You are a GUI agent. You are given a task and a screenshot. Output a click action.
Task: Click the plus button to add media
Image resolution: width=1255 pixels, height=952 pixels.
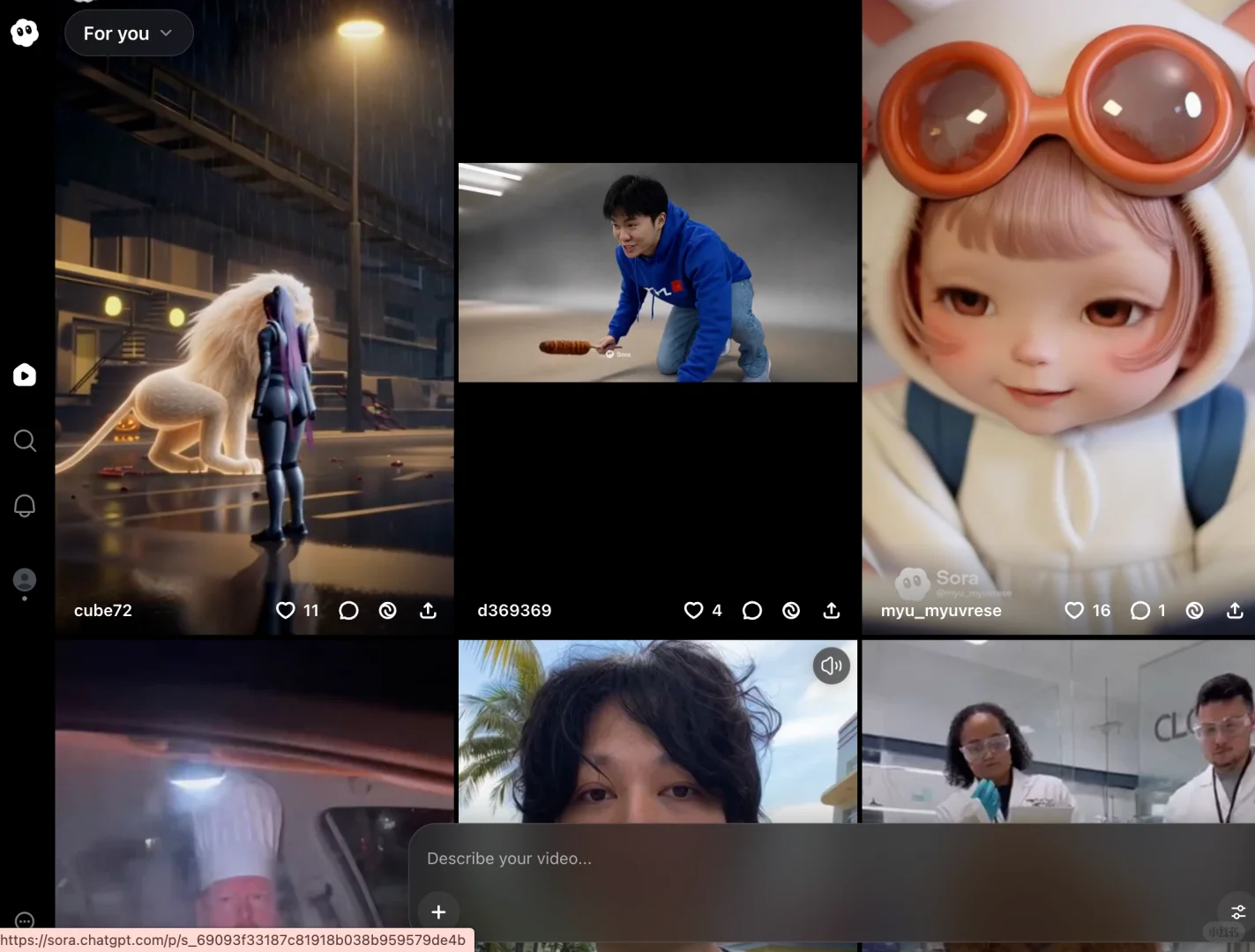438,912
